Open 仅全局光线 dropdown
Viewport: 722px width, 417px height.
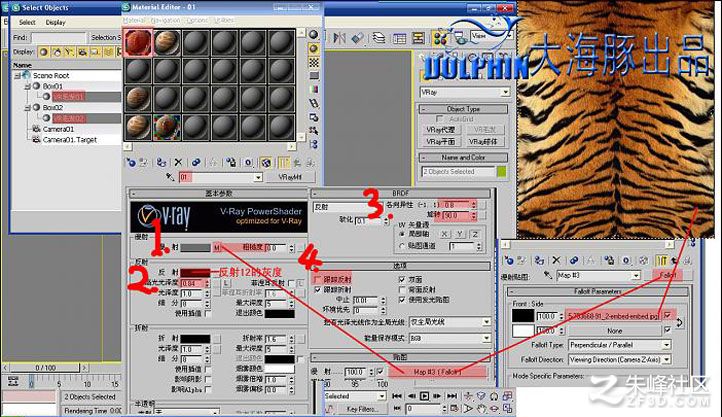(487, 322)
